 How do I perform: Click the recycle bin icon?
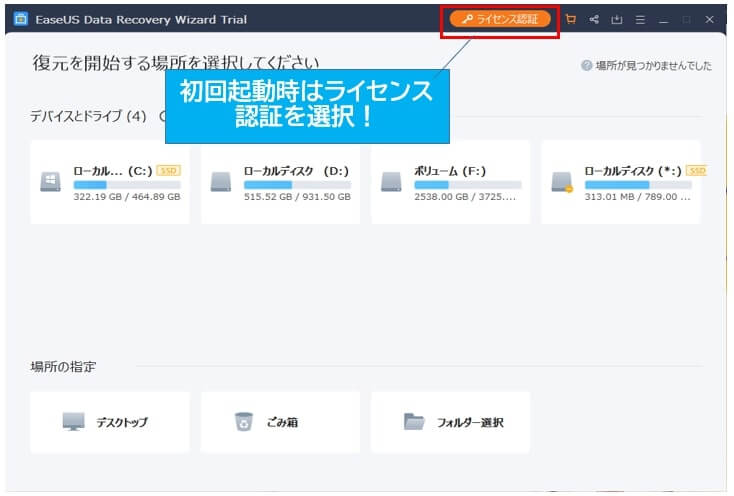click(x=243, y=422)
